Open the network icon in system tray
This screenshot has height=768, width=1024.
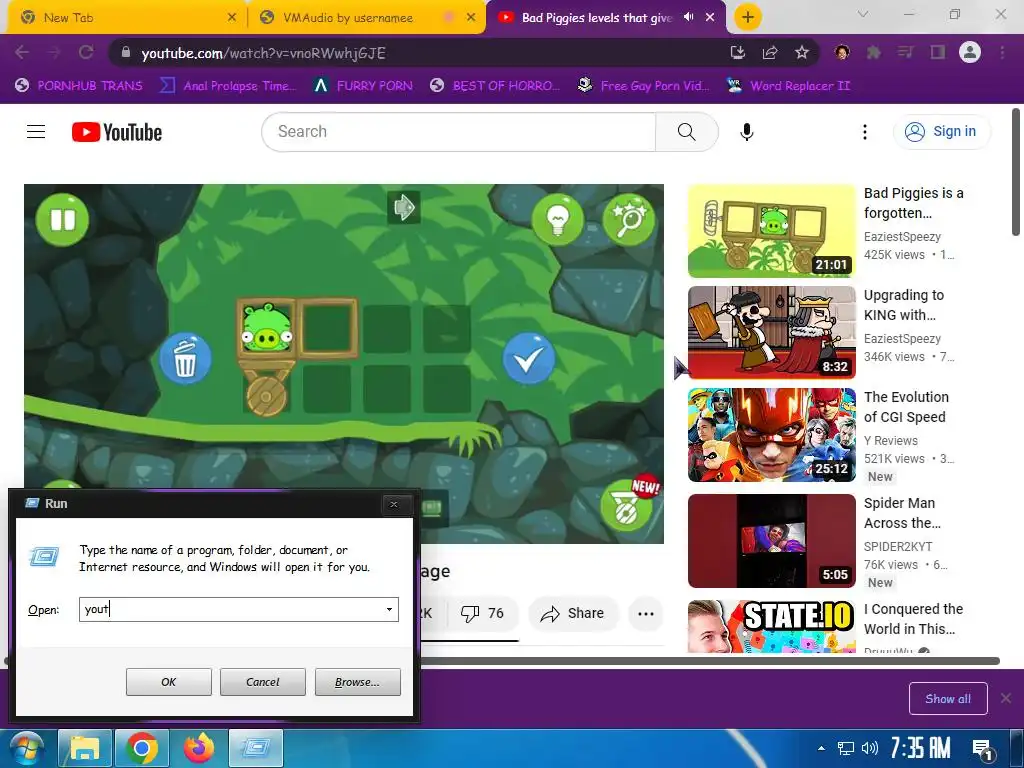coord(846,748)
